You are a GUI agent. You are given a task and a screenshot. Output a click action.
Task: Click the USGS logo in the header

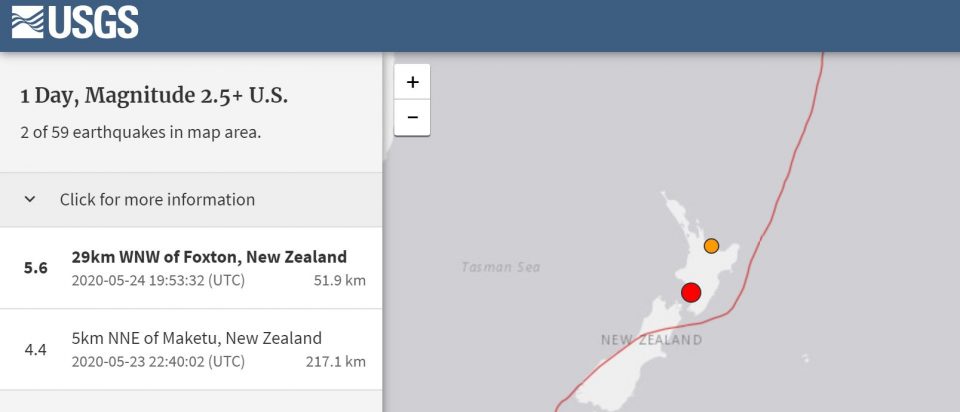coord(75,22)
